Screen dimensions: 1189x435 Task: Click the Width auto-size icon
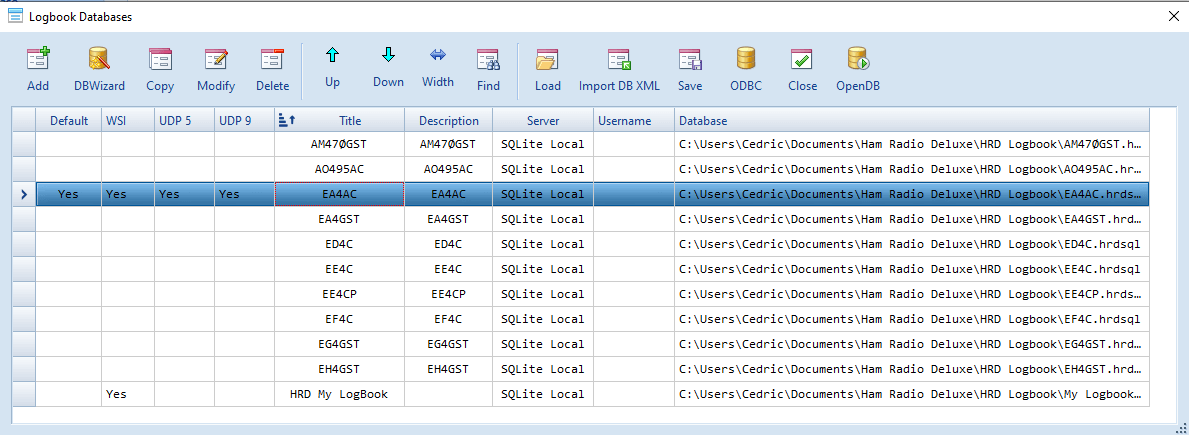pos(437,57)
